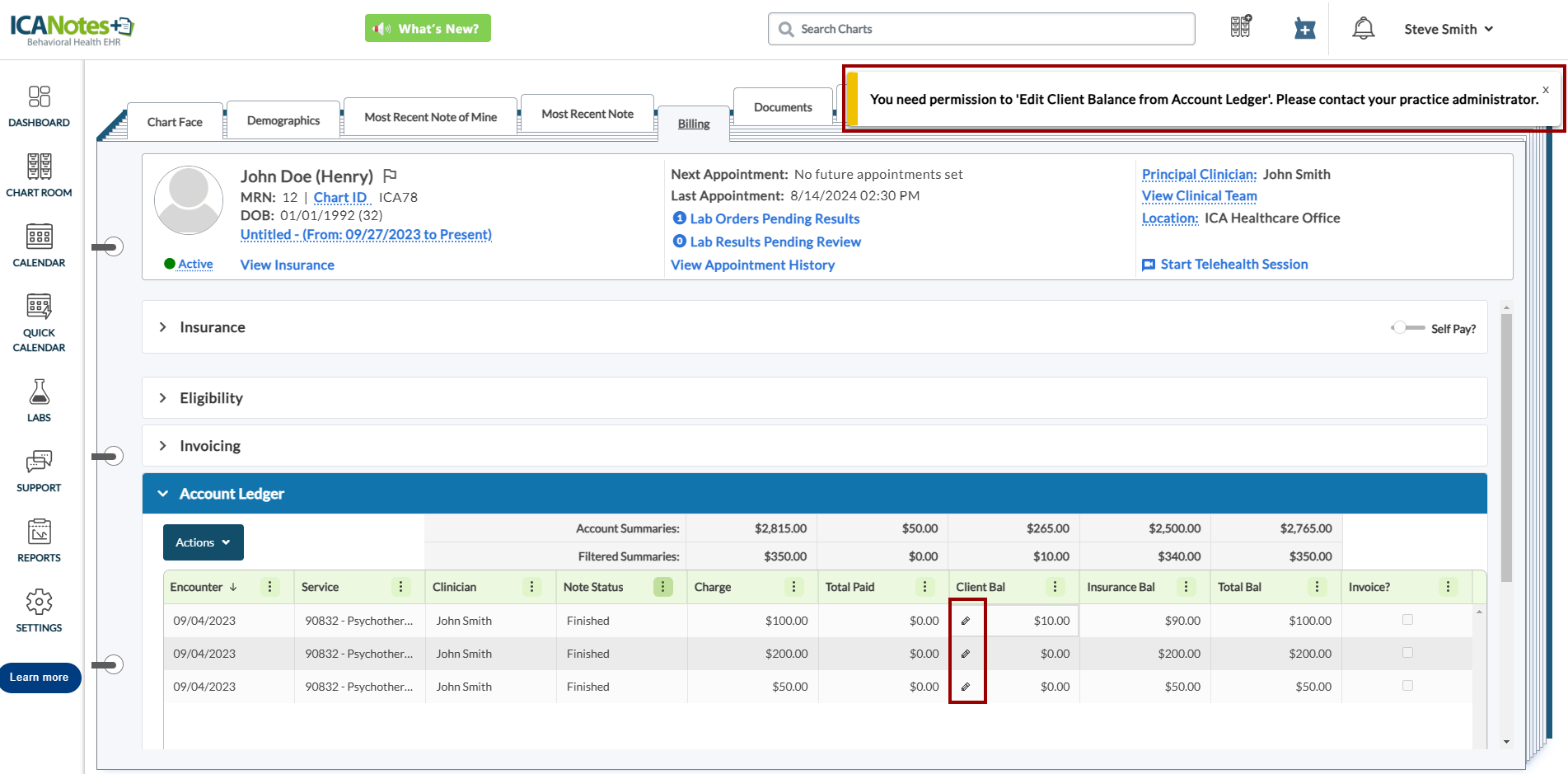Image resolution: width=1568 pixels, height=774 pixels.
Task: Collapse the Account Ledger section
Action: tap(163, 494)
